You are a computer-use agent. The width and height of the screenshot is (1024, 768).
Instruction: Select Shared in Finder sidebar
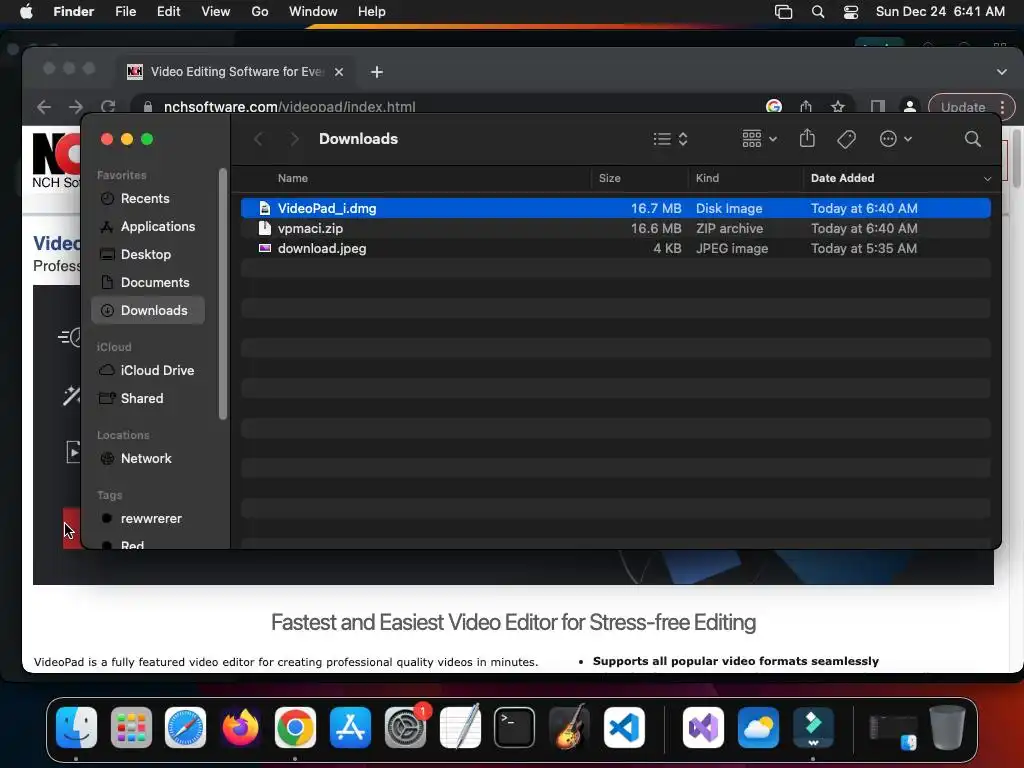click(x=148, y=398)
